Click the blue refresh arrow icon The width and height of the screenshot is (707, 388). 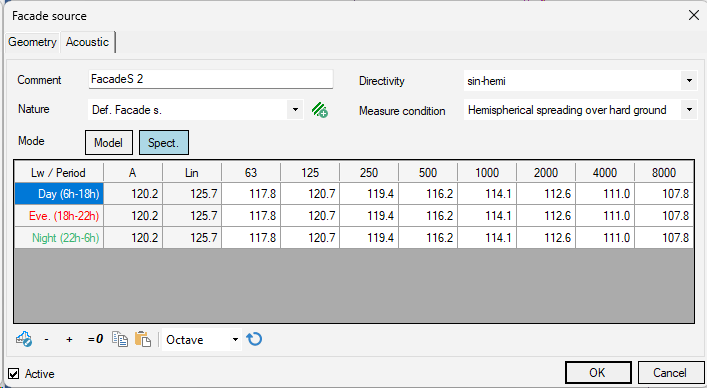(x=254, y=339)
